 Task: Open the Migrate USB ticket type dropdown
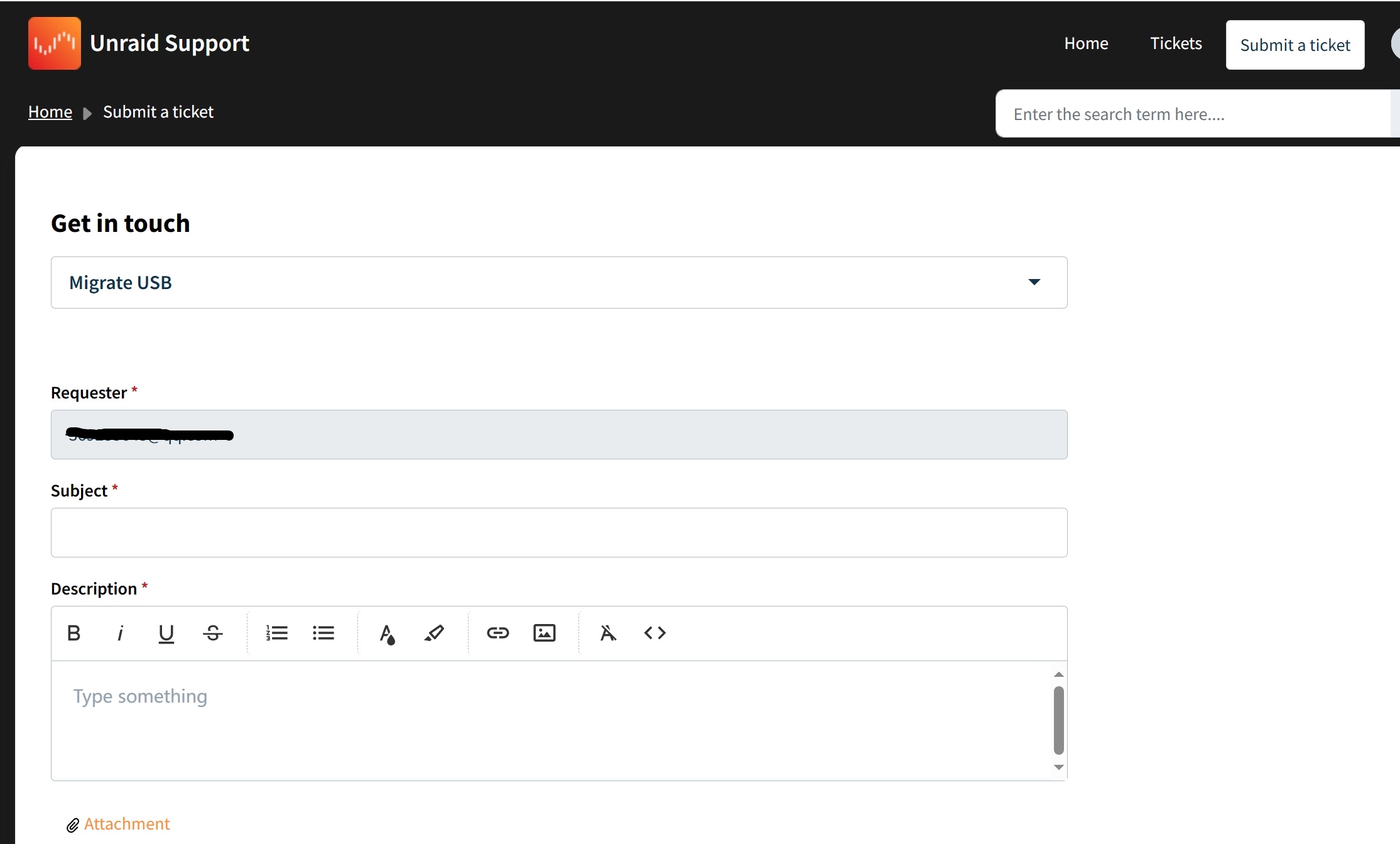(559, 282)
